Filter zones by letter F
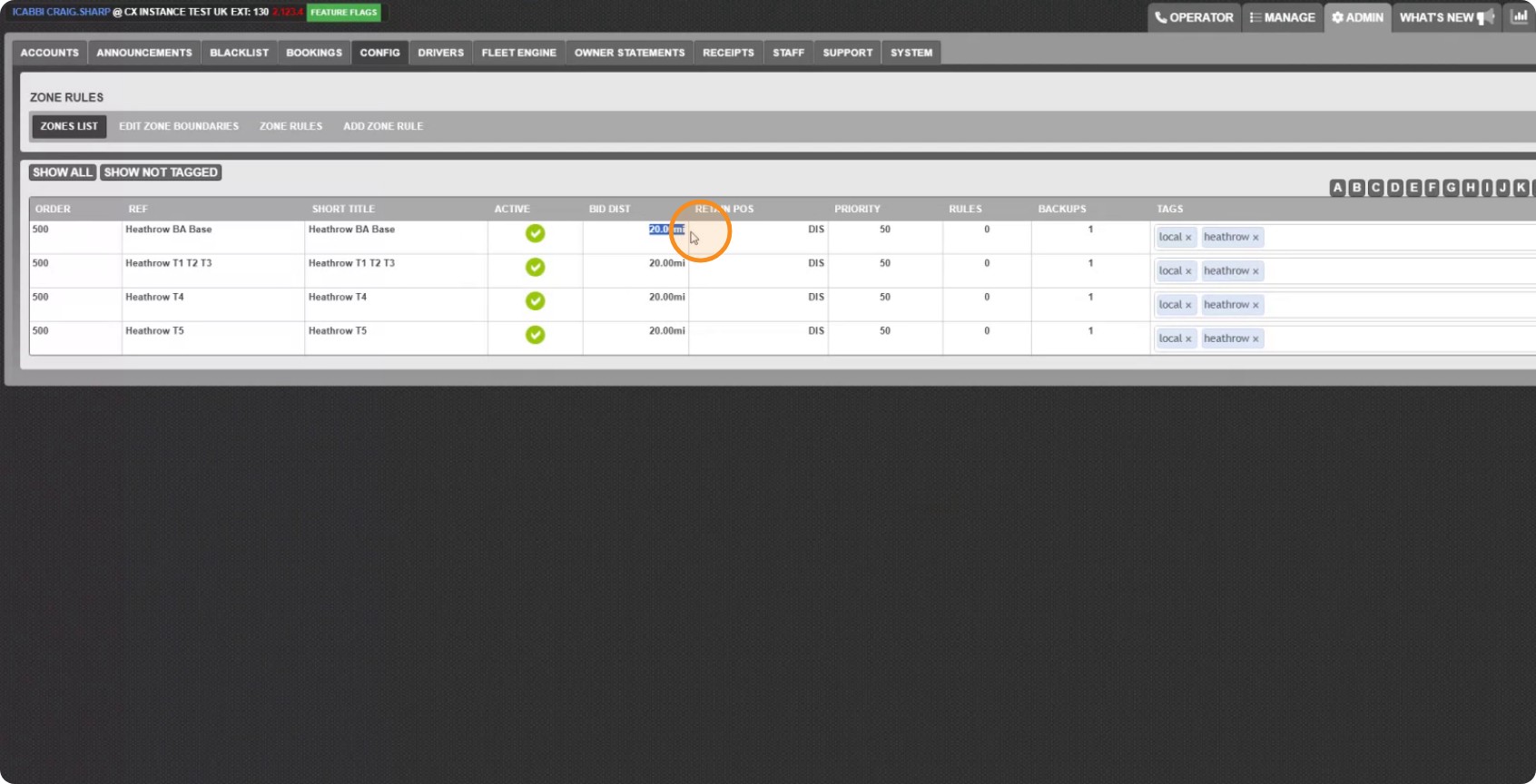Screen dimensions: 1536x784 1433,188
